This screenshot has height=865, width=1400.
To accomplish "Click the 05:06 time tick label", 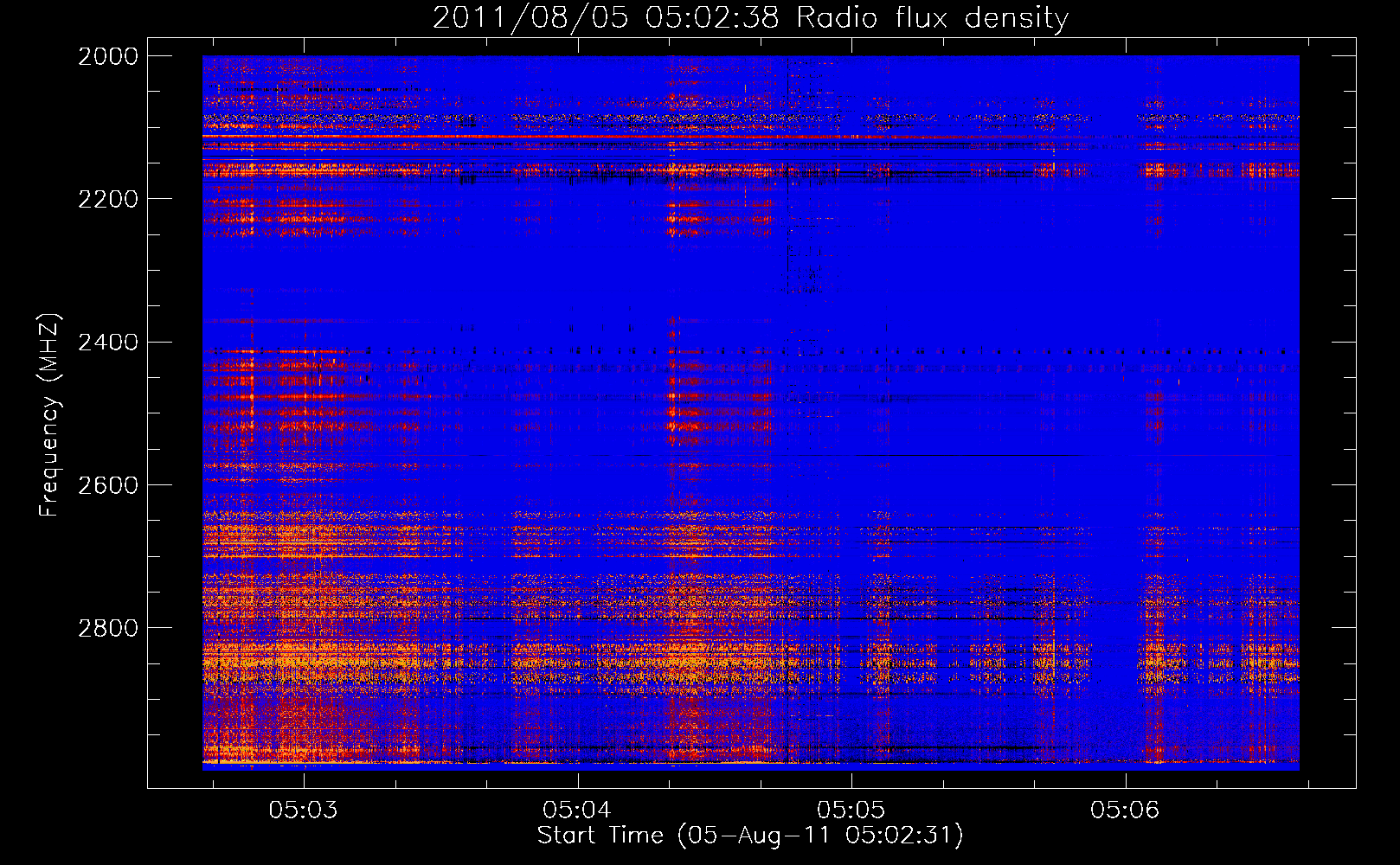I will click(x=1125, y=811).
